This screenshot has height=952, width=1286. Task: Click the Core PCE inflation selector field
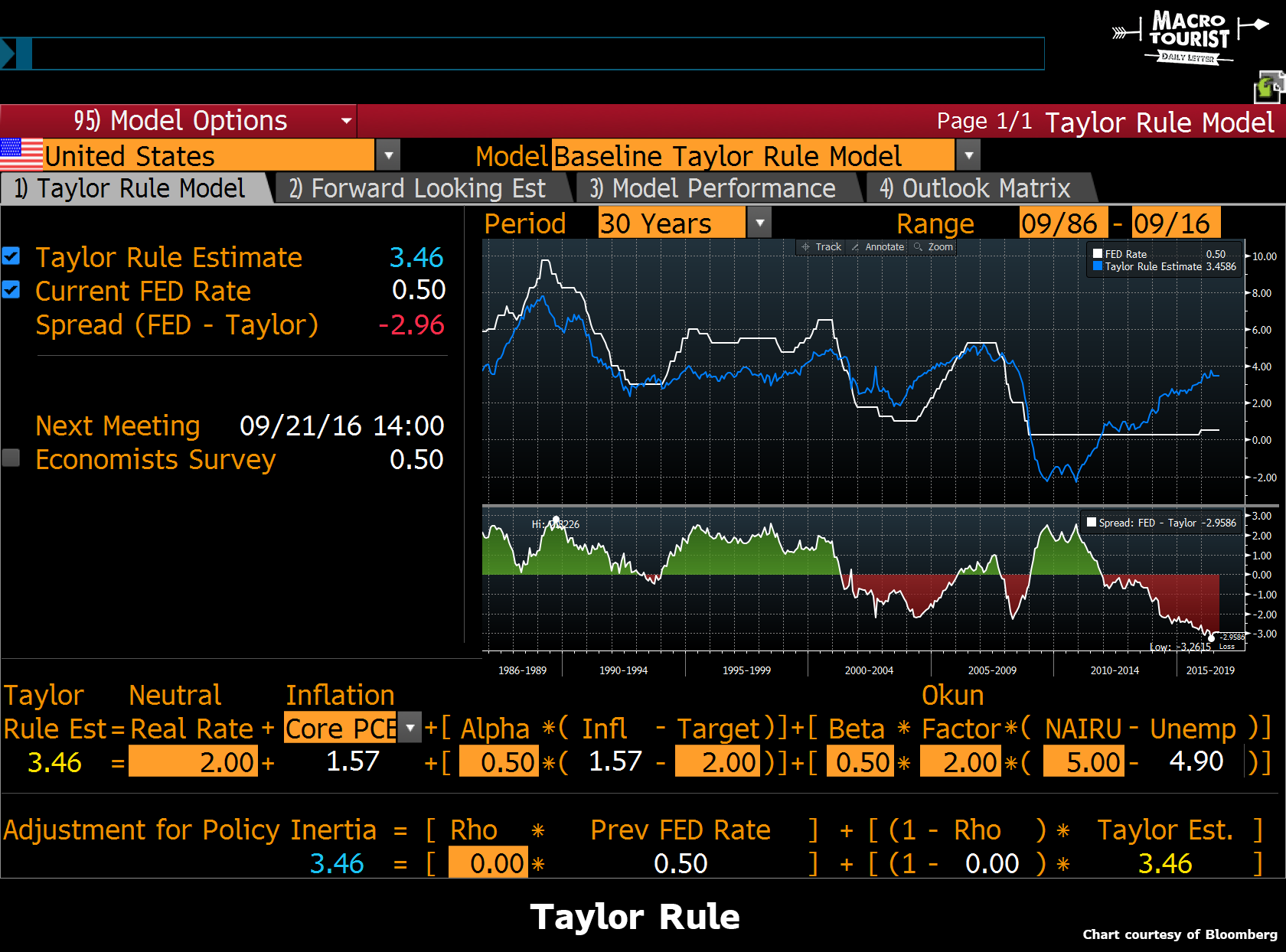pos(341,728)
